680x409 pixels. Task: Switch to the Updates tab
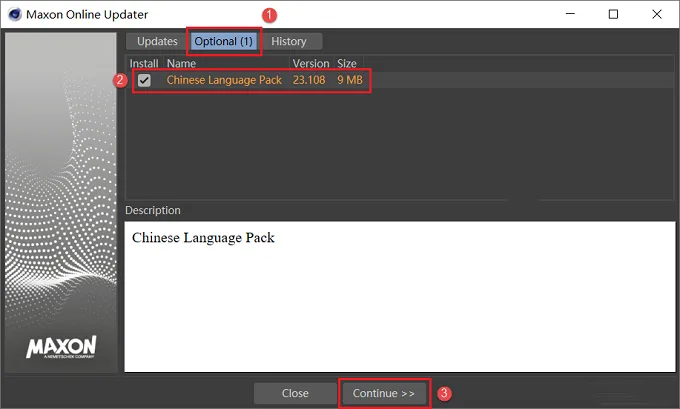[157, 41]
